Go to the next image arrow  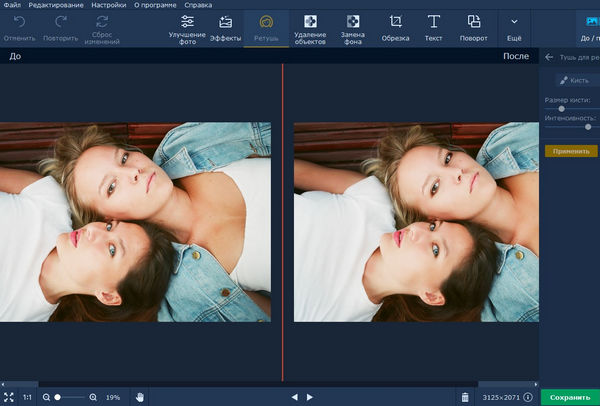309,397
